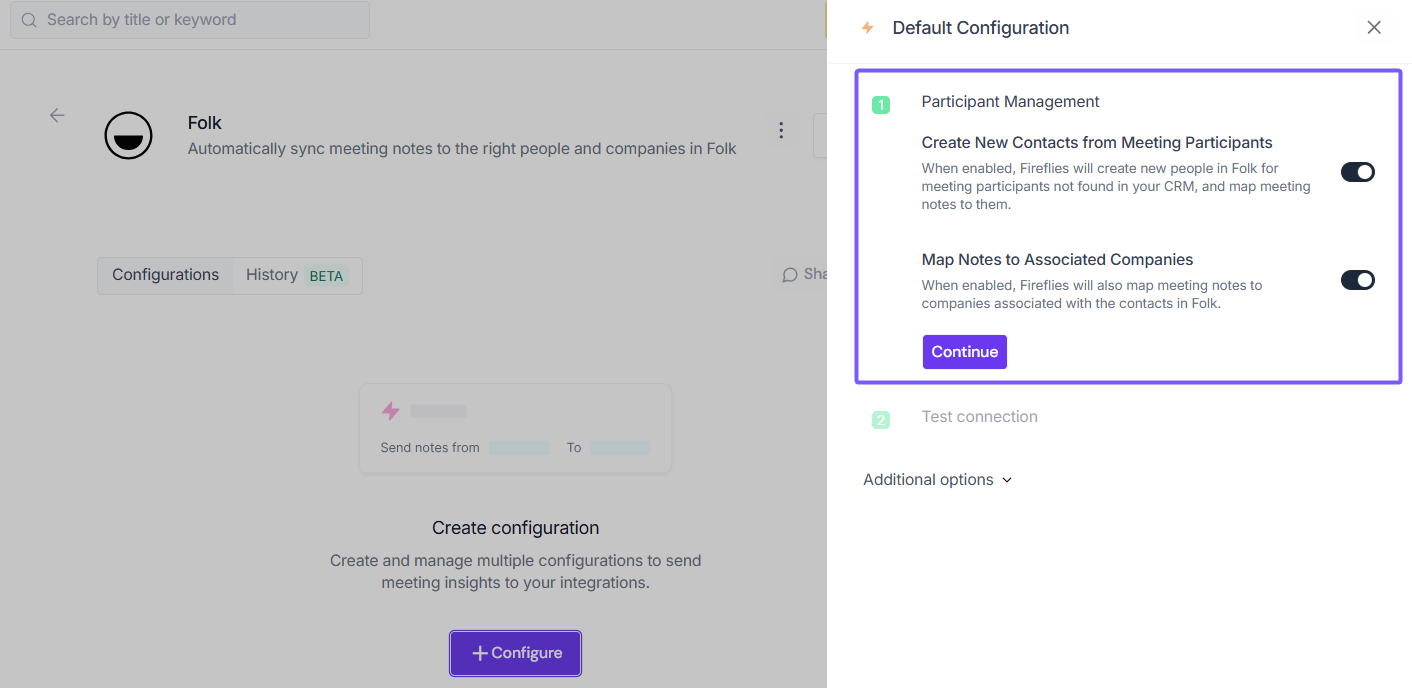Image resolution: width=1412 pixels, height=688 pixels.
Task: Click the Folk logo icon
Action: [x=129, y=136]
